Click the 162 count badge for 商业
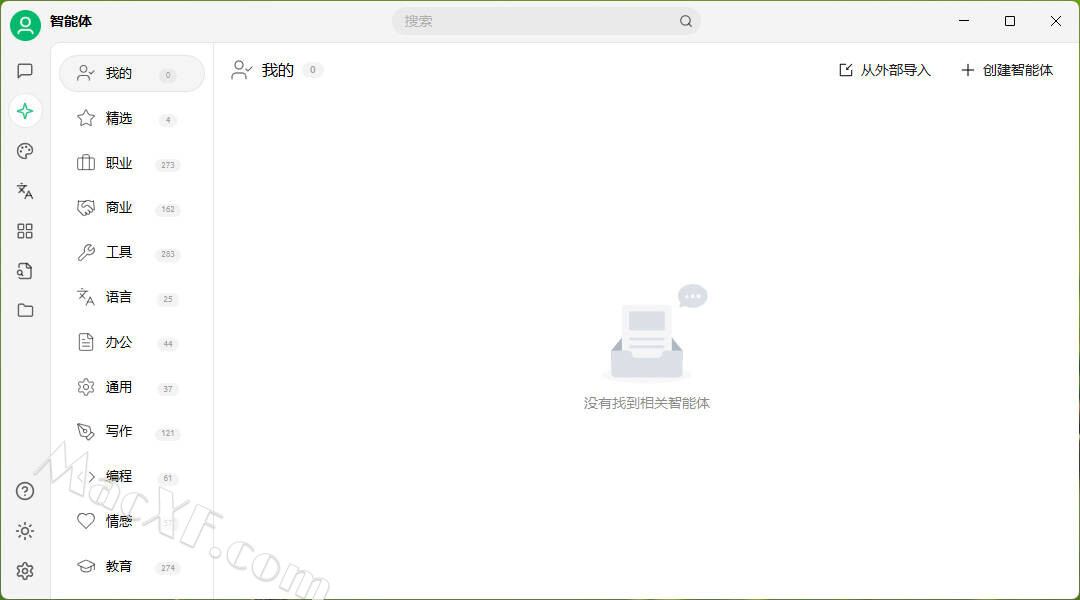This screenshot has width=1080, height=600. tap(168, 209)
